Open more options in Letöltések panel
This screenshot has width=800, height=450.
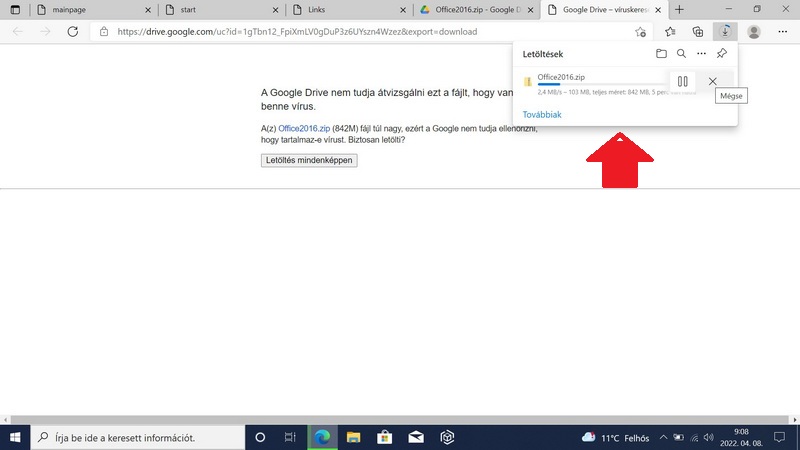pos(702,54)
